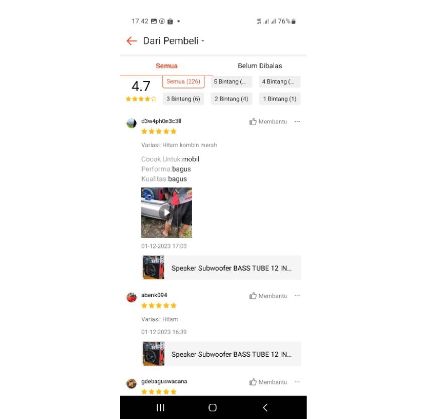Image resolution: width=433 pixels, height=419 pixels.
Task: Tap the orange back arrow icon
Action: [132, 41]
